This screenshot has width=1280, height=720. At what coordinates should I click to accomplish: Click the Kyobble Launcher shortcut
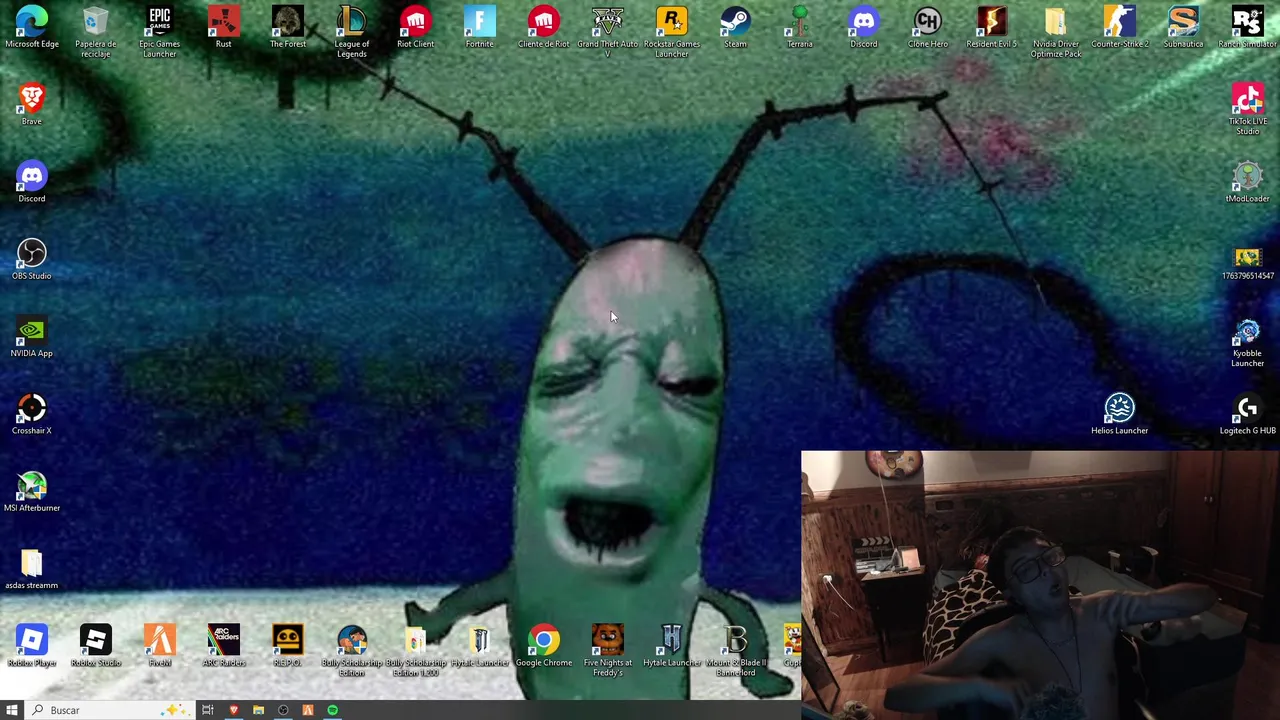tap(1248, 342)
